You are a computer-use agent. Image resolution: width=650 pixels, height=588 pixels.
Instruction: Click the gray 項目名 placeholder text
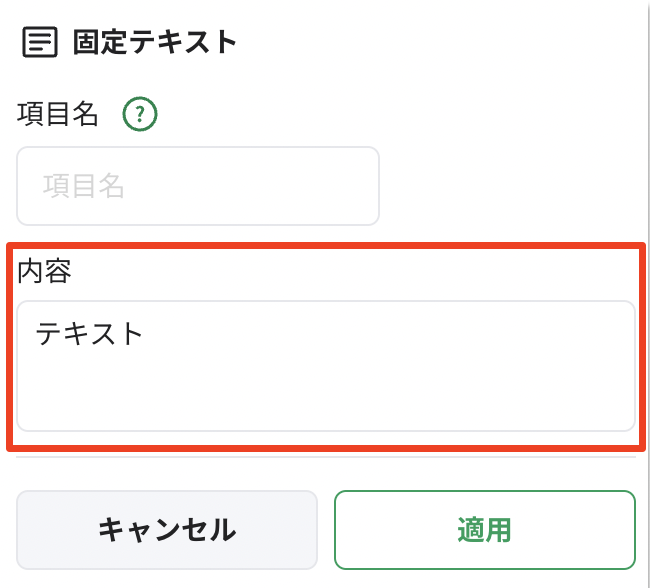click(x=83, y=186)
